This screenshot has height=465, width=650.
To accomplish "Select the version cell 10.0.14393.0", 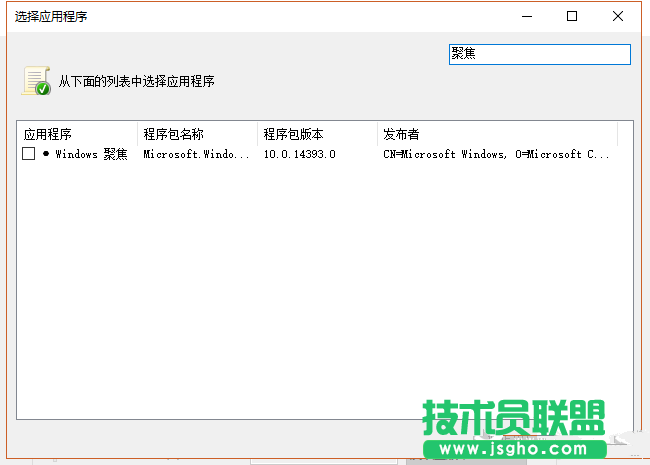I will 300,154.
